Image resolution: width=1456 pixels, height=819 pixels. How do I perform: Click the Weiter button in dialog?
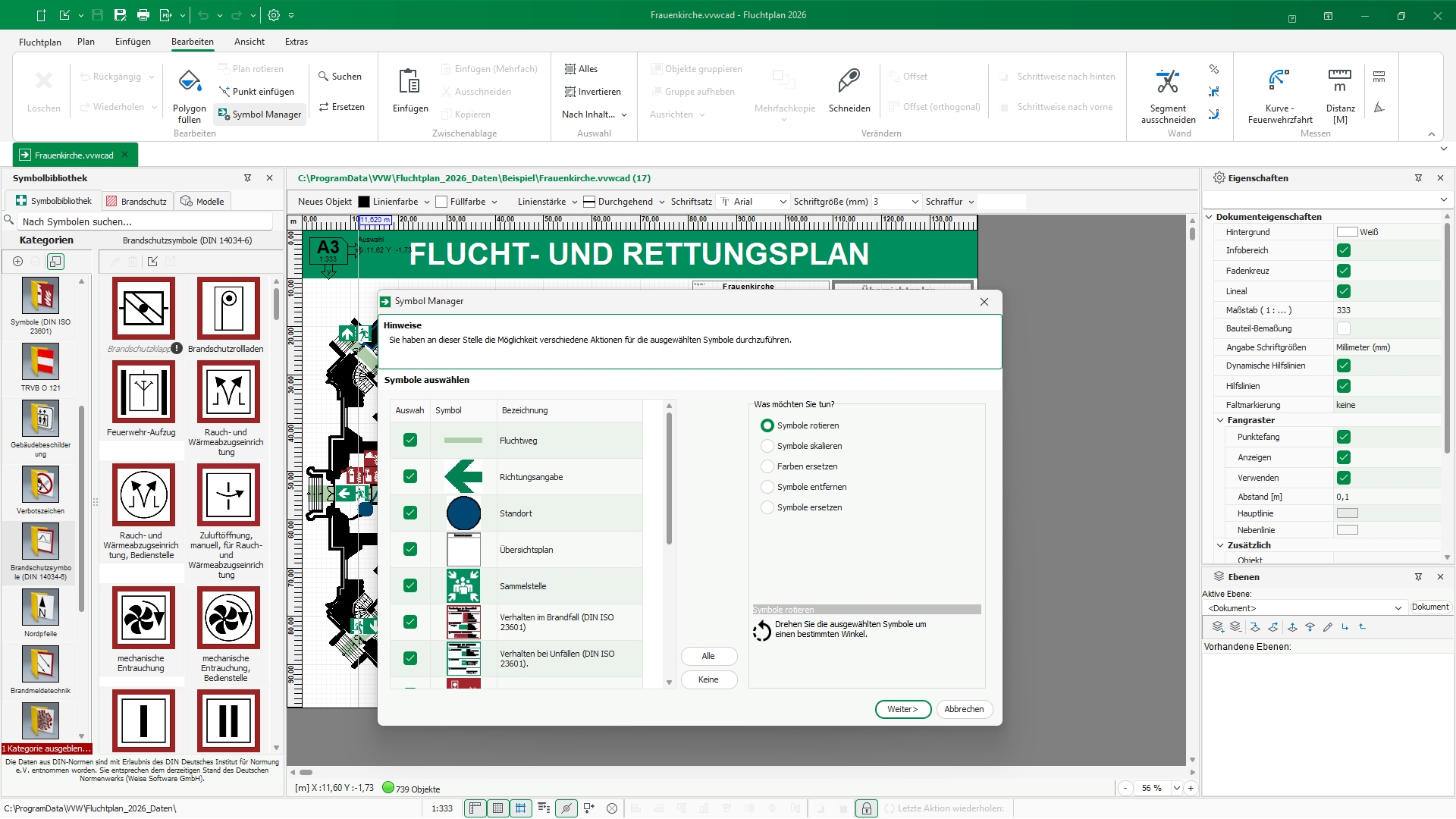tap(902, 709)
